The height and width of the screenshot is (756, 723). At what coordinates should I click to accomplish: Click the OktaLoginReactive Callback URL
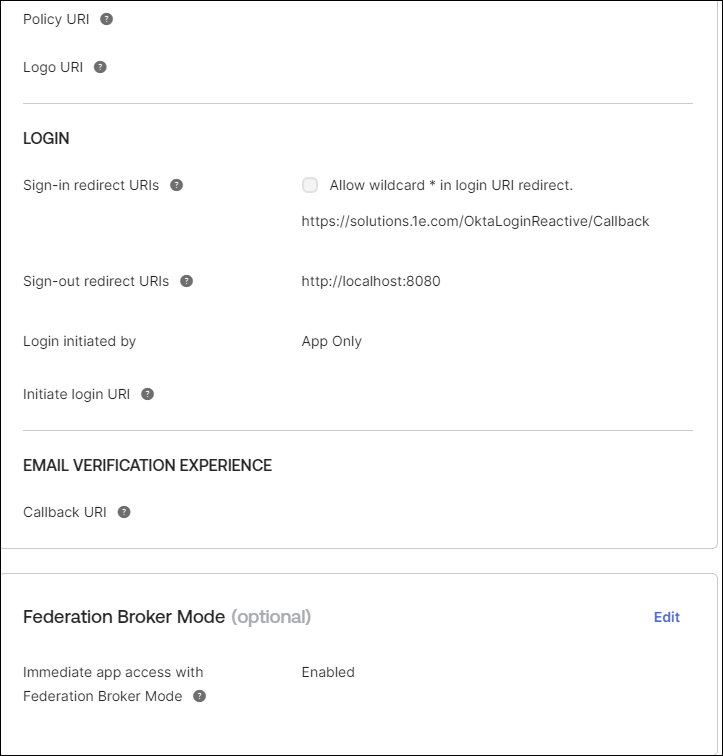[x=475, y=221]
